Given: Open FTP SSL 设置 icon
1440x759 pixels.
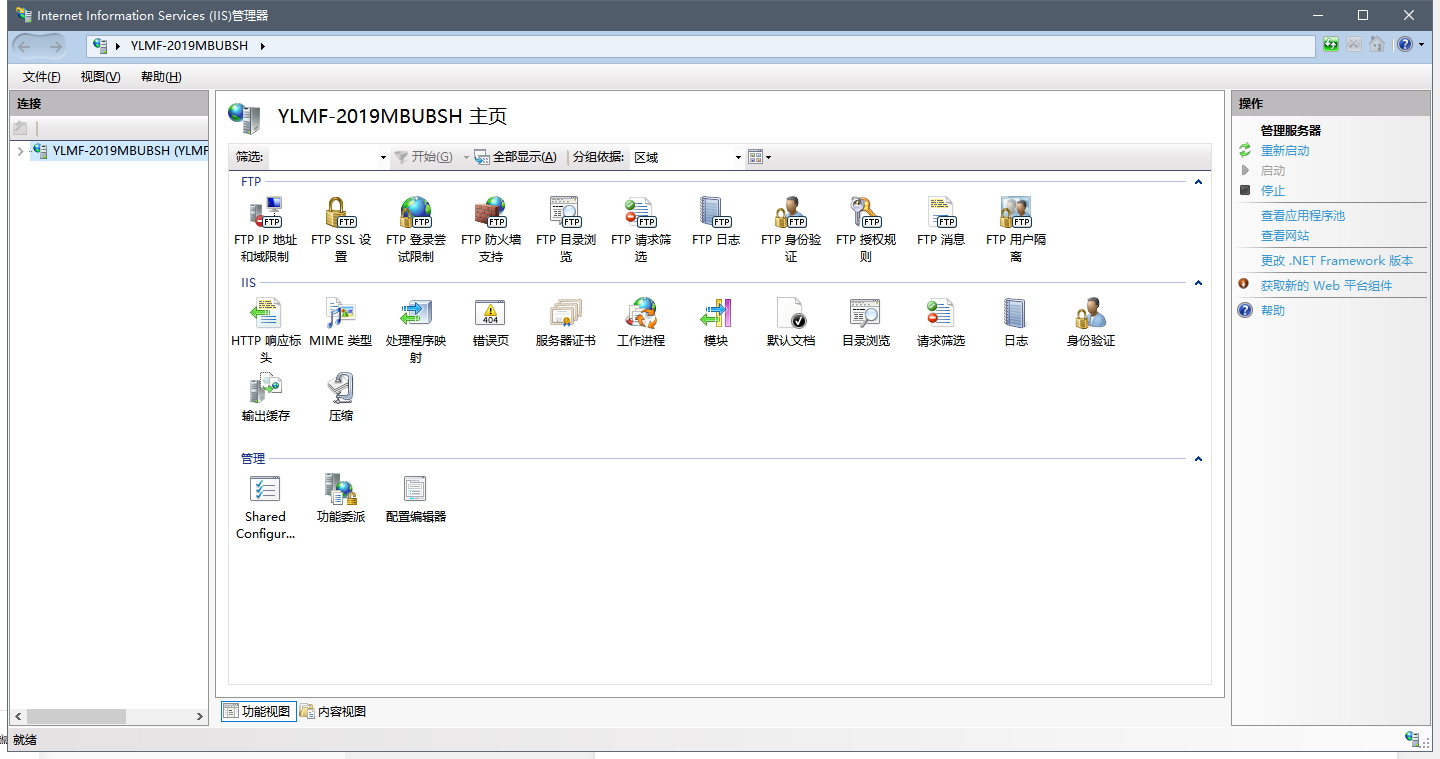Looking at the screenshot, I should pos(340,230).
